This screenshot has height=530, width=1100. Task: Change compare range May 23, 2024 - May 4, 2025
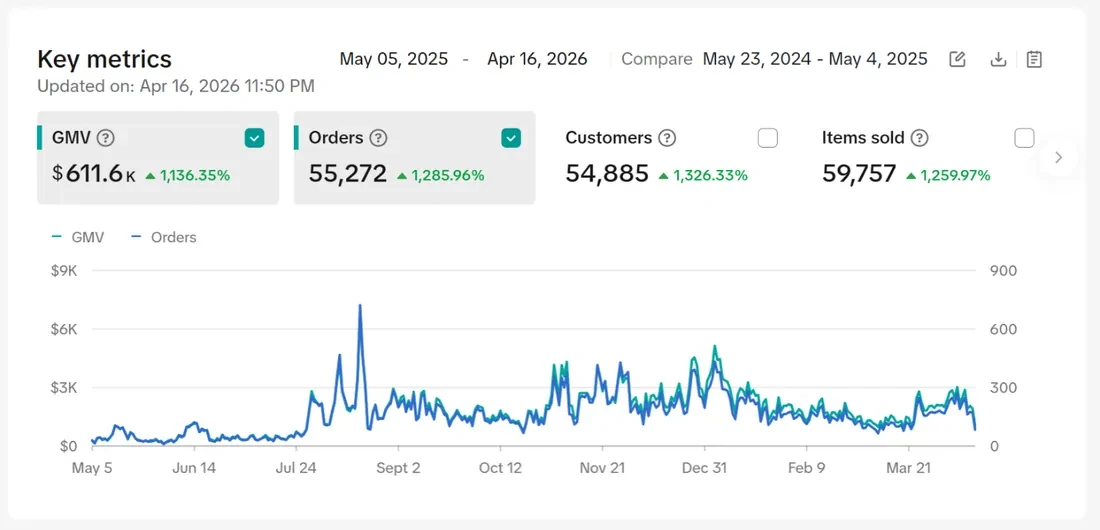click(x=815, y=59)
